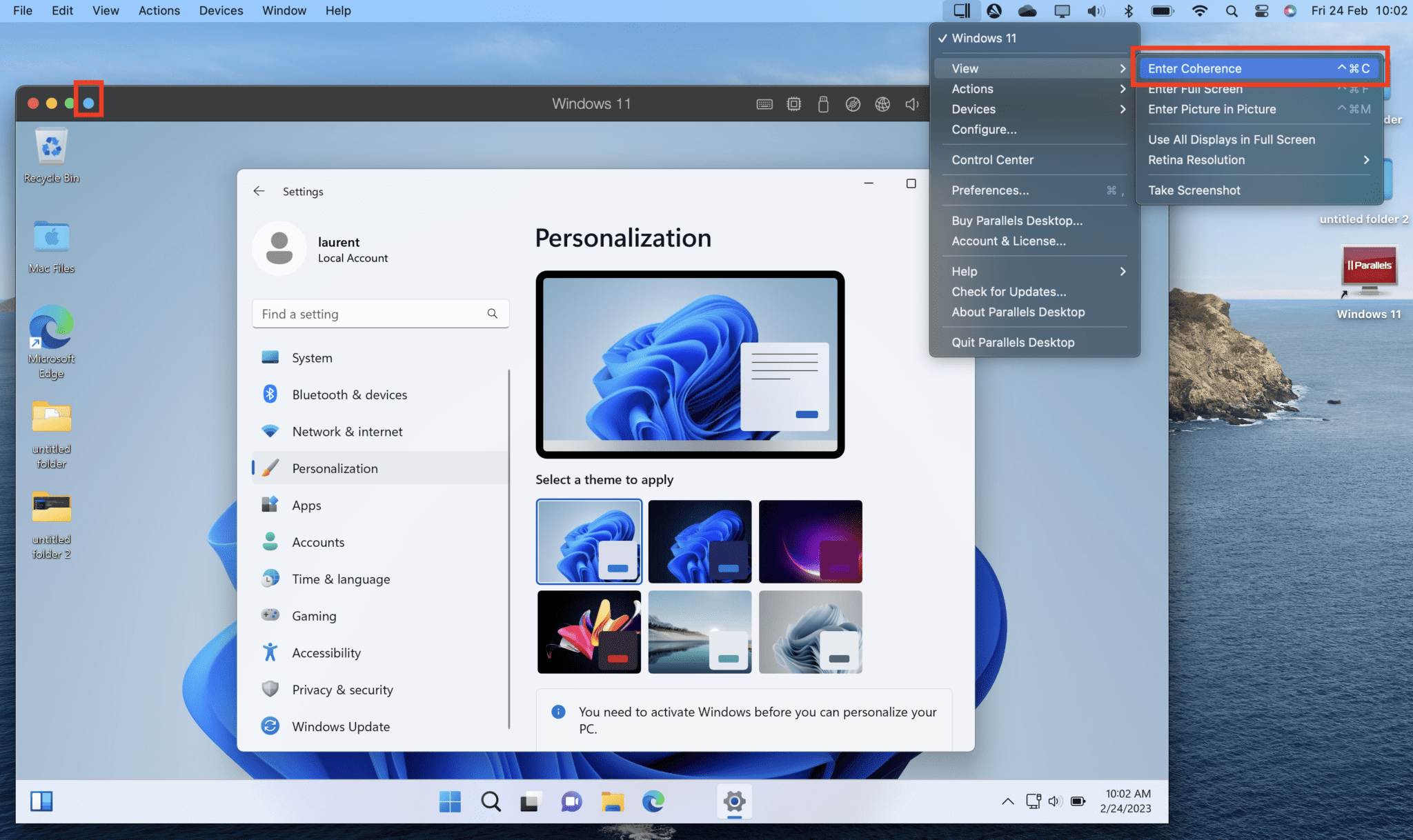Expand the Devices submenu

1034,109
